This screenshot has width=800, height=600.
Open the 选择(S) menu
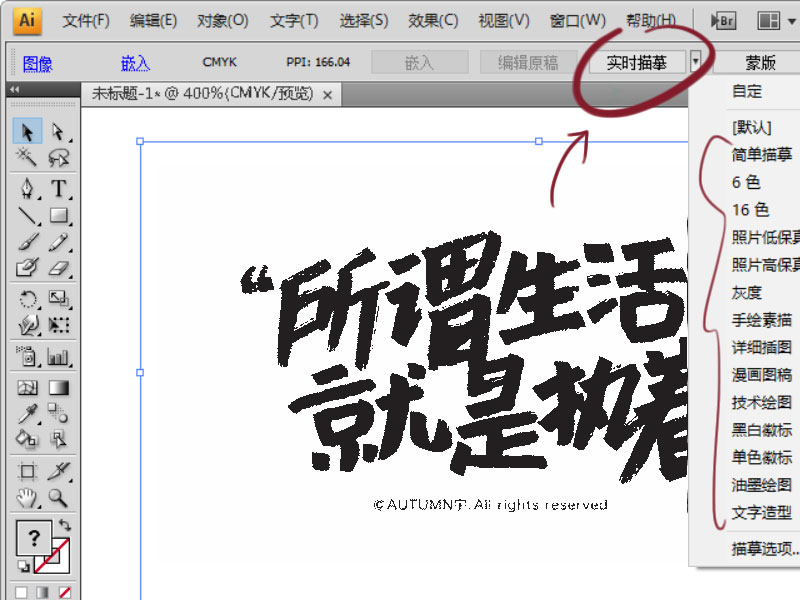pyautogui.click(x=364, y=21)
